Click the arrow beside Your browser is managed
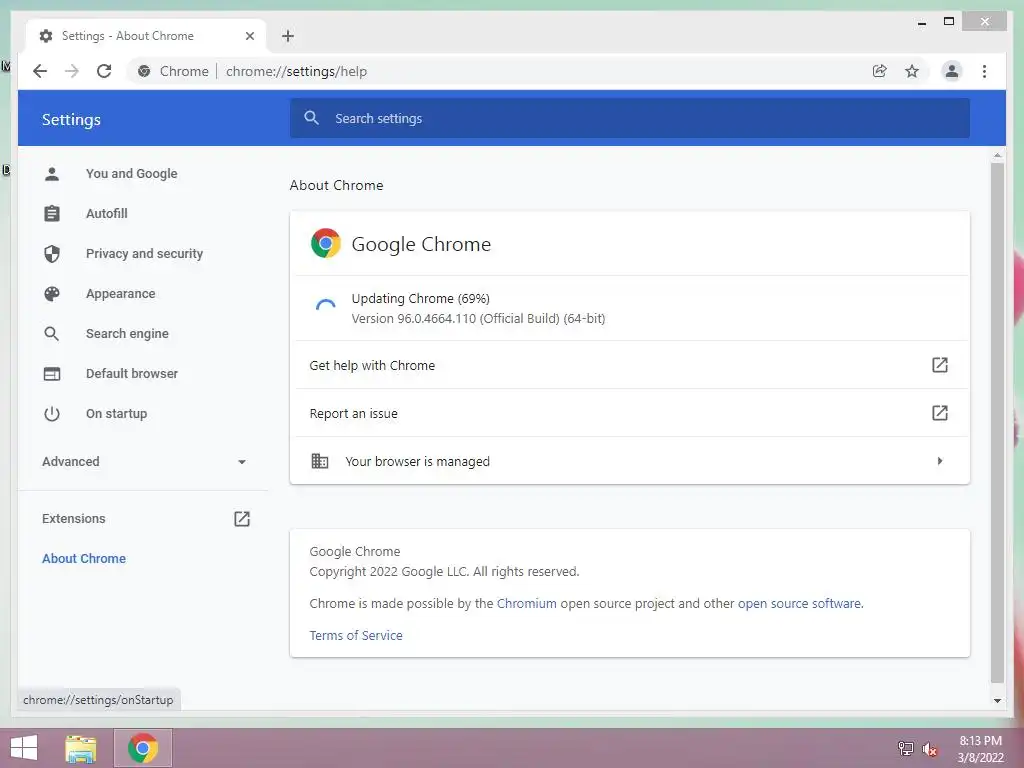This screenshot has height=768, width=1024. click(939, 461)
